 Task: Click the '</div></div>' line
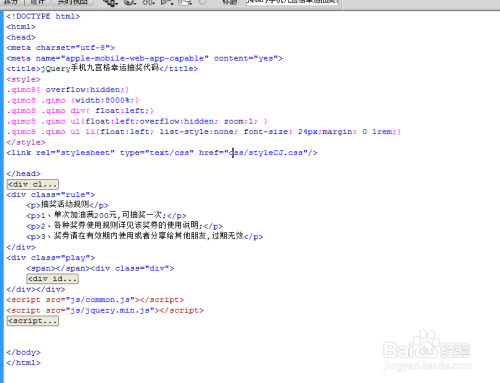36,289
